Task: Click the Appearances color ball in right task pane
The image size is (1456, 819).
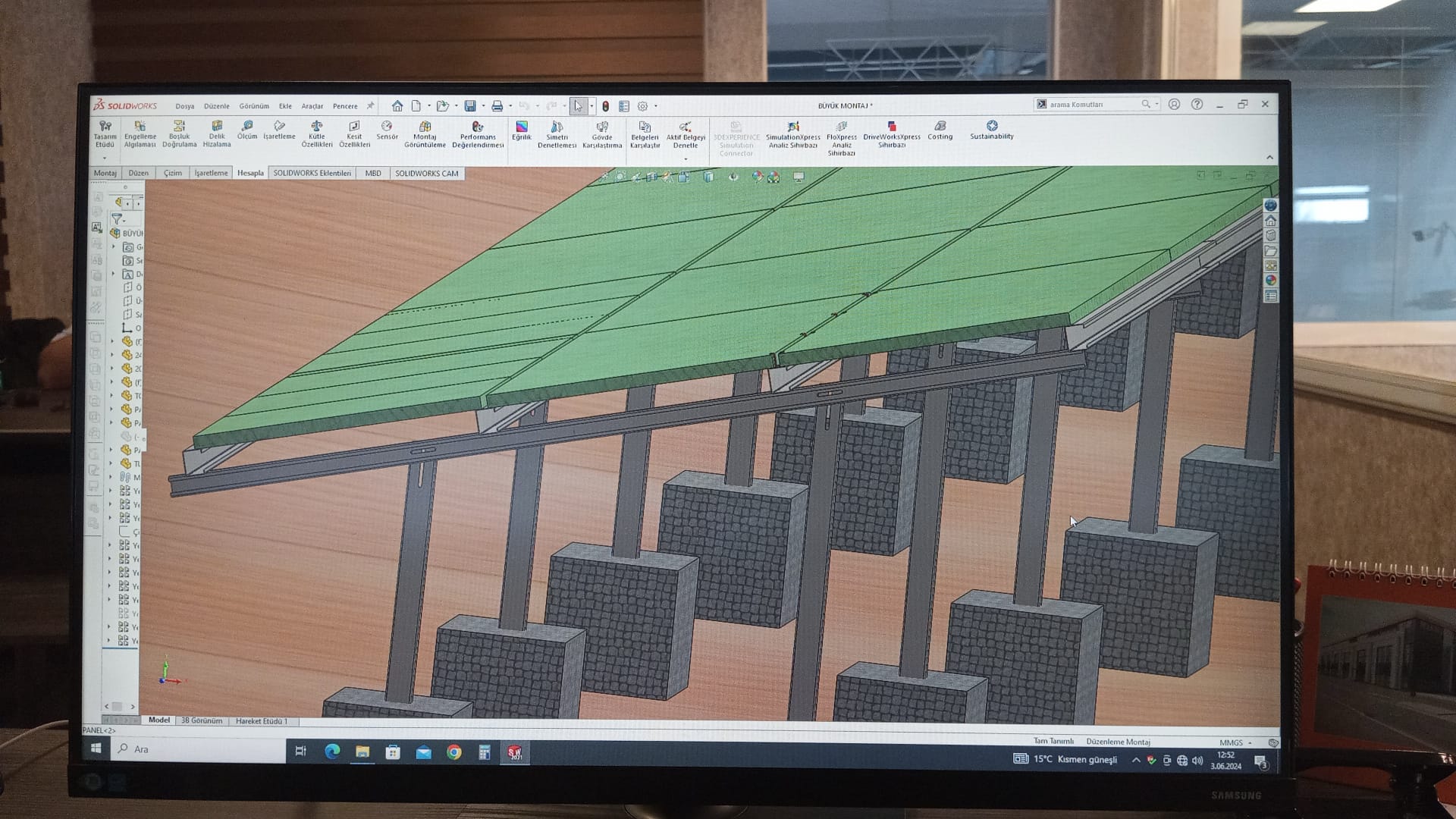Action: click(1270, 281)
